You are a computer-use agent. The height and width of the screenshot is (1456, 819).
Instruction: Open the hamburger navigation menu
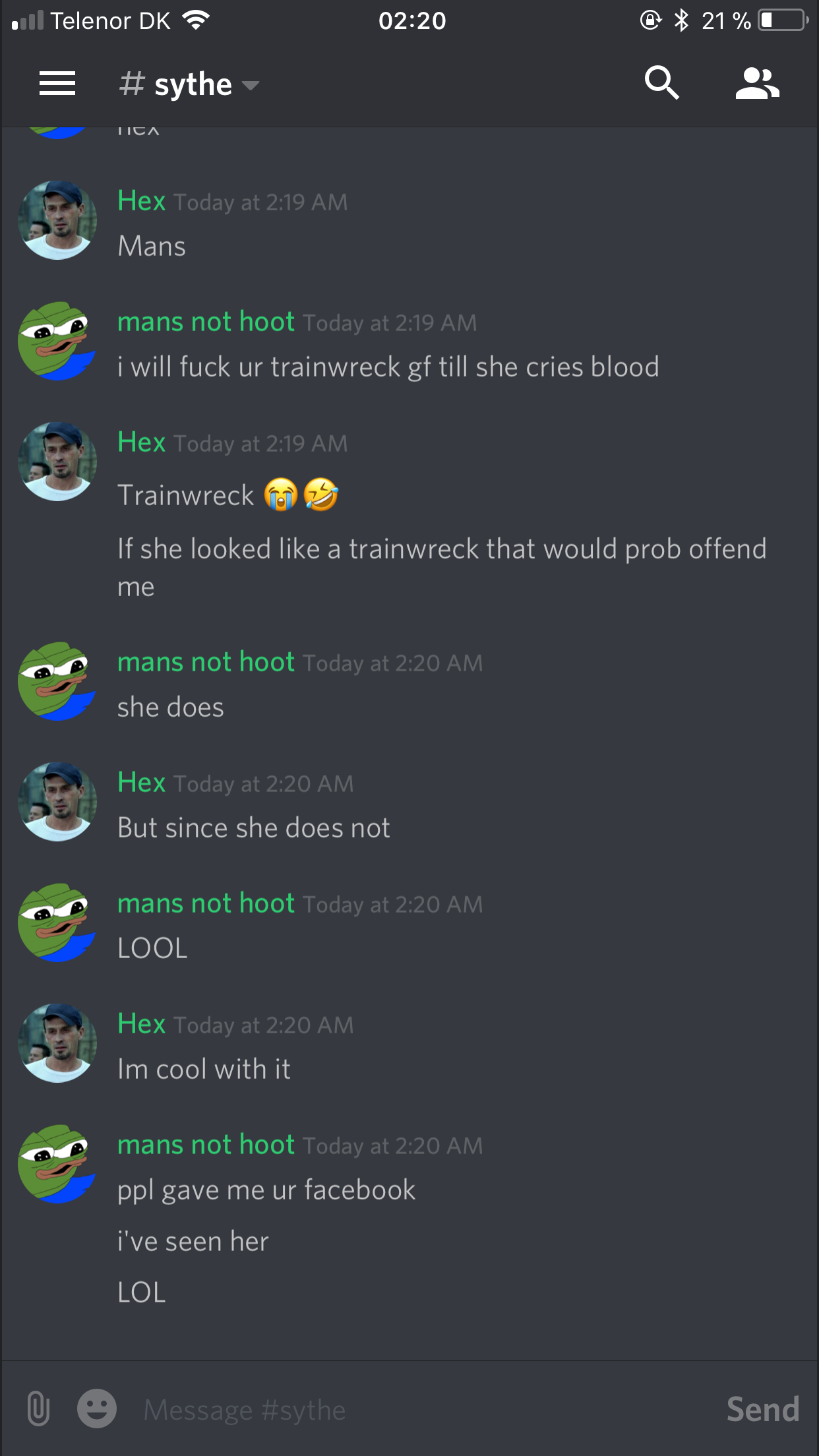[x=57, y=84]
